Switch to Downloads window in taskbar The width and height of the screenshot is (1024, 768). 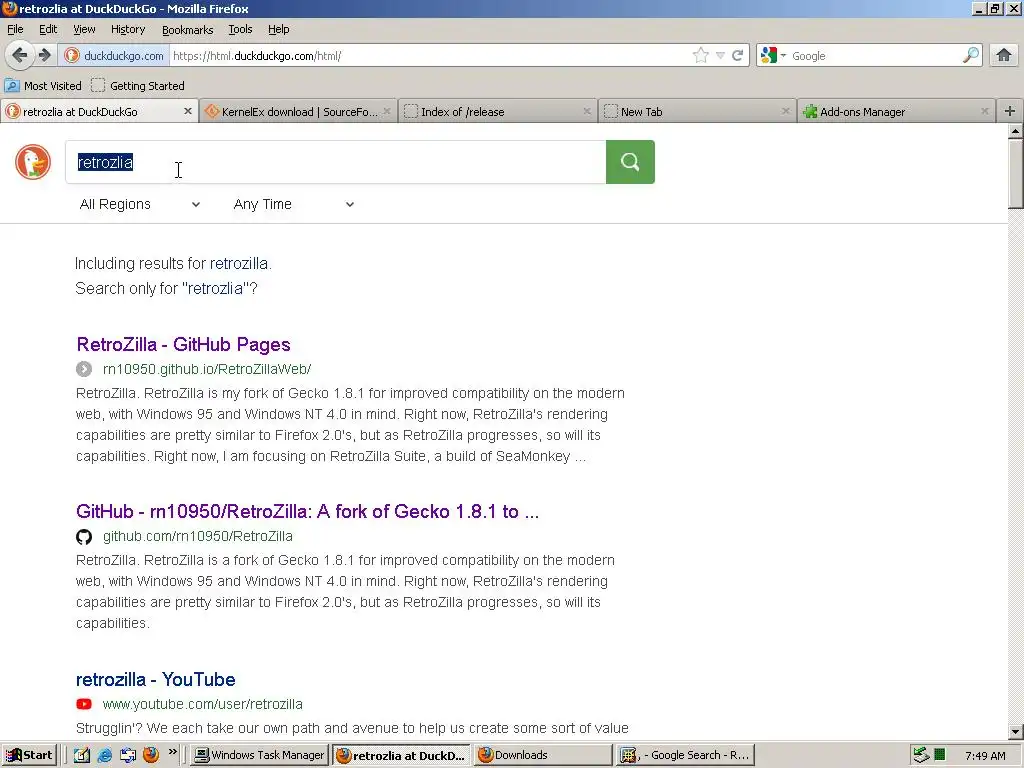tap(542, 755)
